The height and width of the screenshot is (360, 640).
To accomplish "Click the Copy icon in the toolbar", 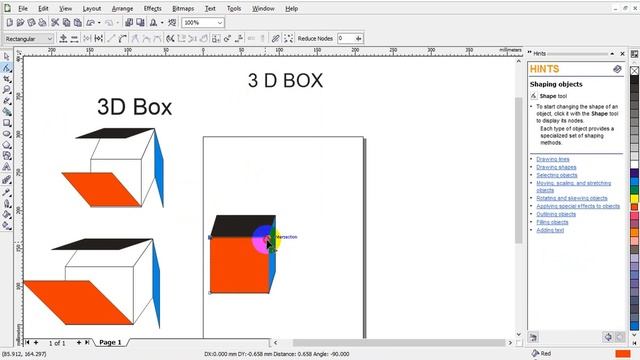I will 66,22.
